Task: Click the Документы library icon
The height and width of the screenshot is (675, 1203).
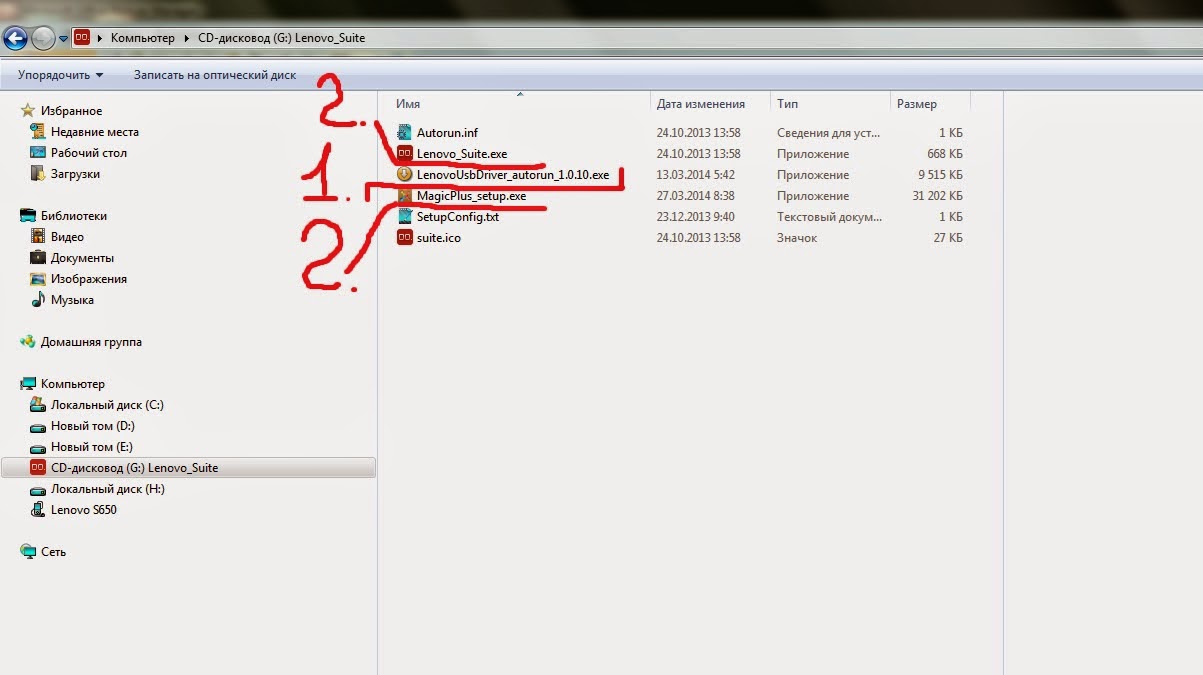Action: (38, 258)
